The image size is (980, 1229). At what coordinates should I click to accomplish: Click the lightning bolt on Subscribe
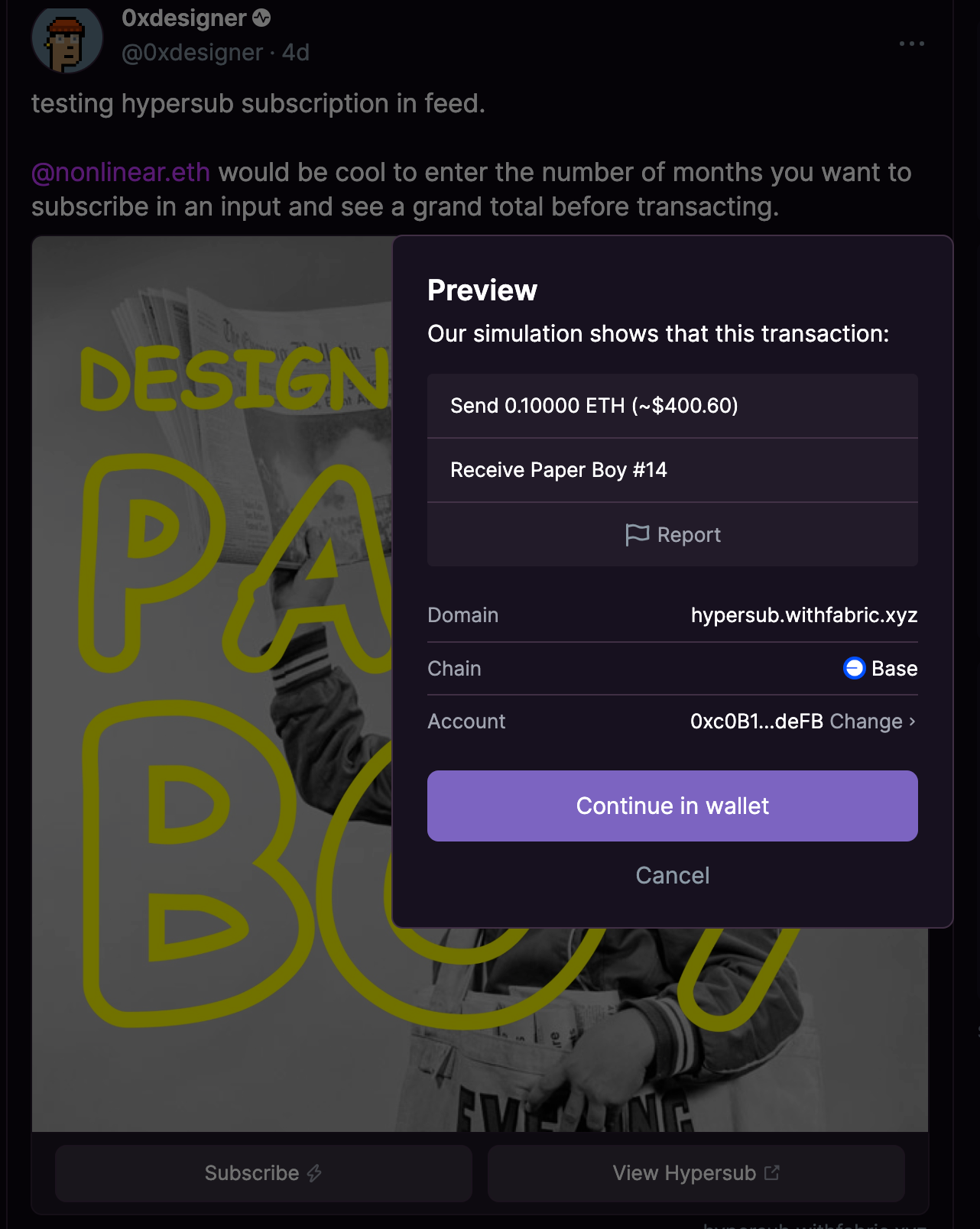pos(314,1173)
